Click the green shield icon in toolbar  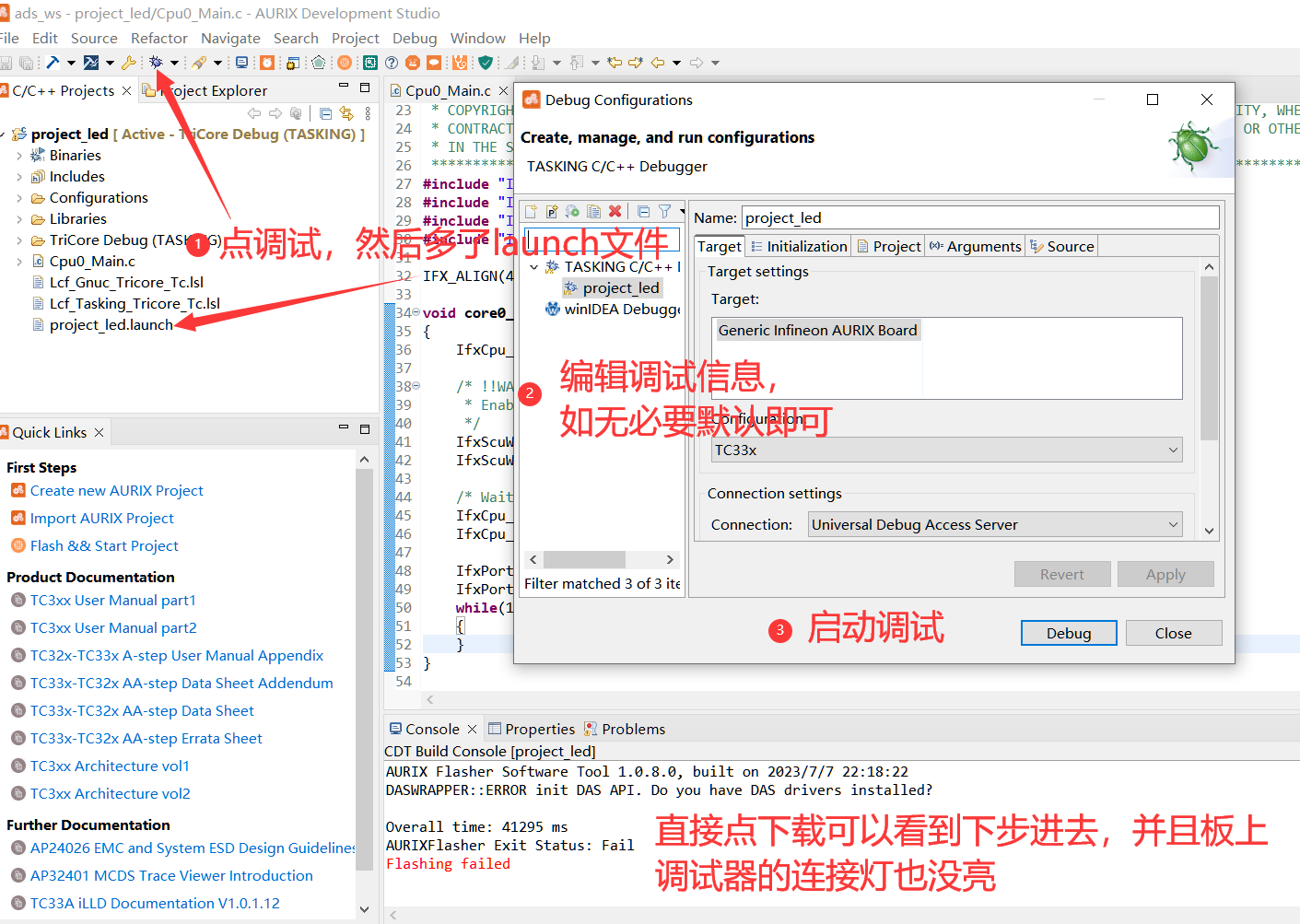click(485, 63)
